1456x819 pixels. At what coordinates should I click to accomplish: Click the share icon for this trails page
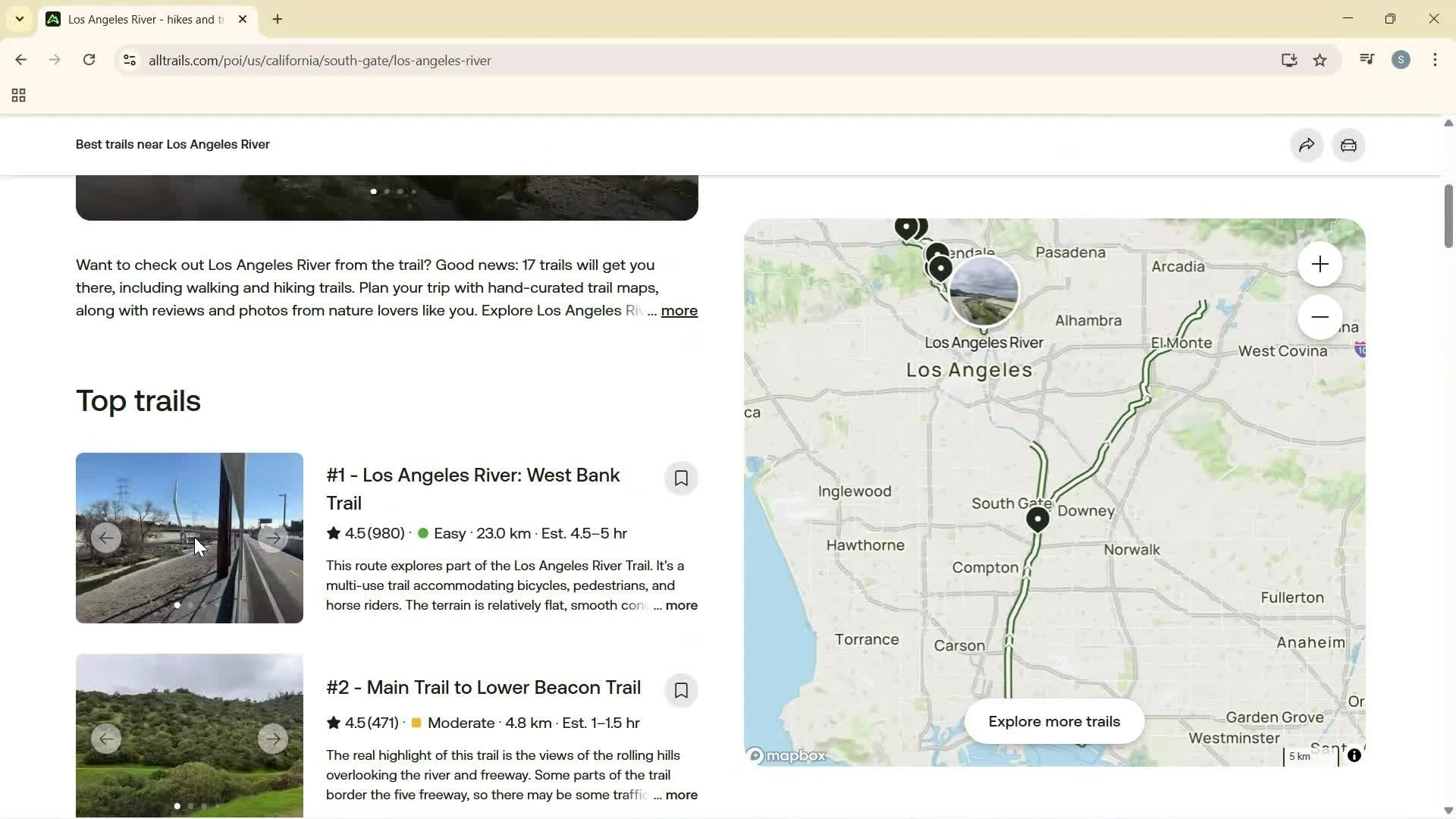1307,145
